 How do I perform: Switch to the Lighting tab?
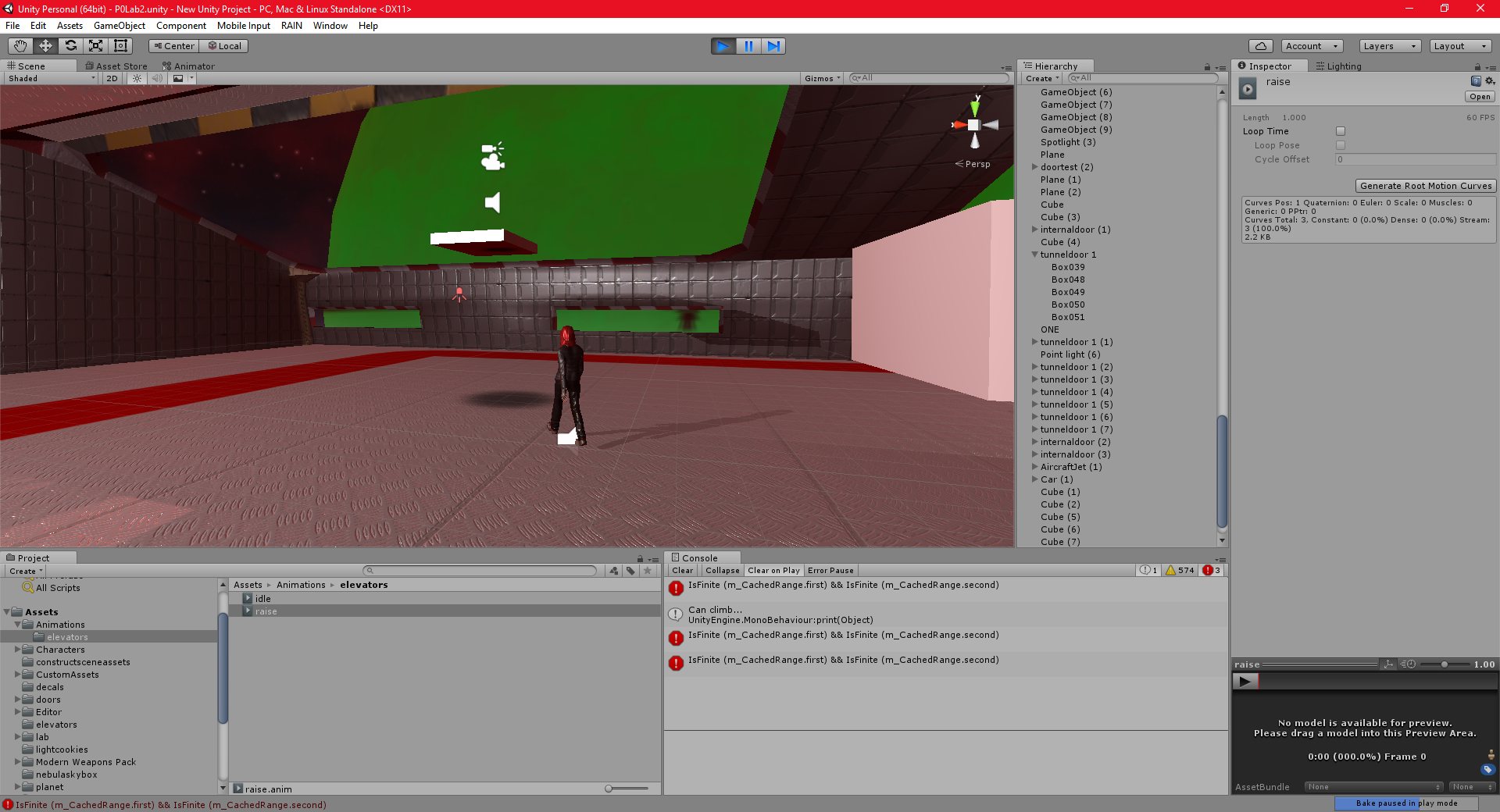coord(1338,66)
